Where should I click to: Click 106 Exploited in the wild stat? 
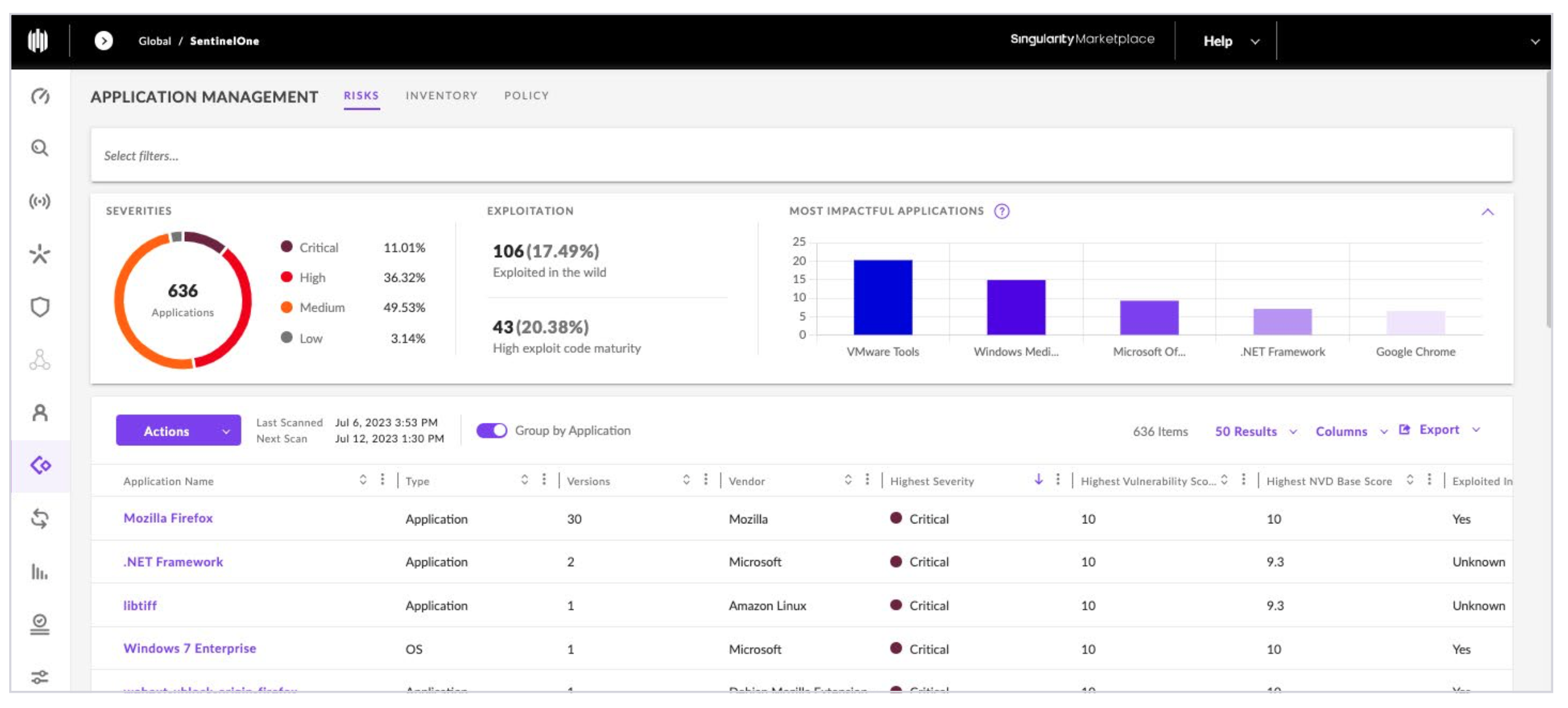pyautogui.click(x=549, y=261)
